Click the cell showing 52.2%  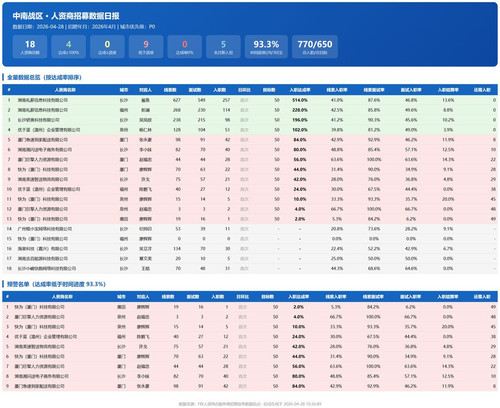(374, 249)
